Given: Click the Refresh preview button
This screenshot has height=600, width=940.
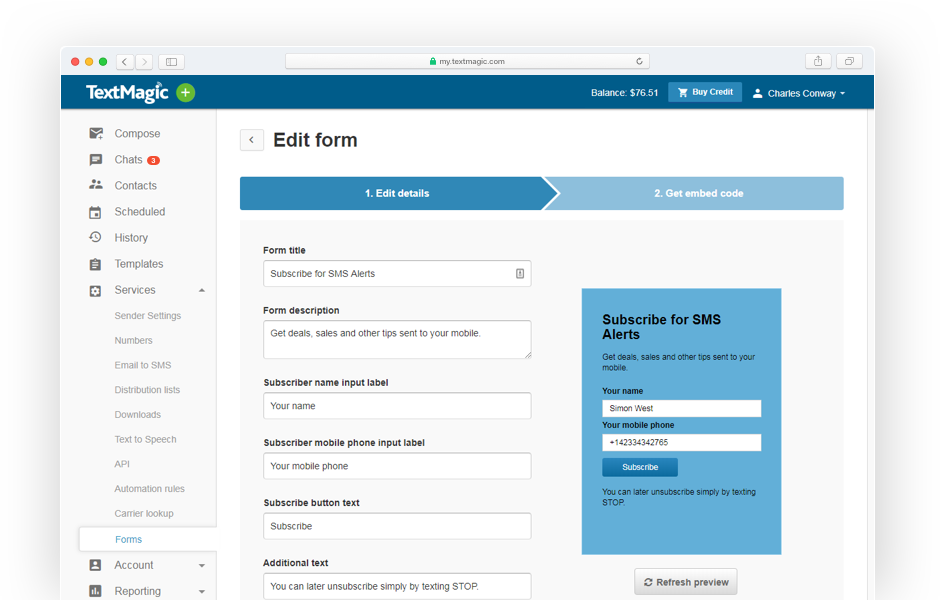Looking at the screenshot, I should (685, 581).
